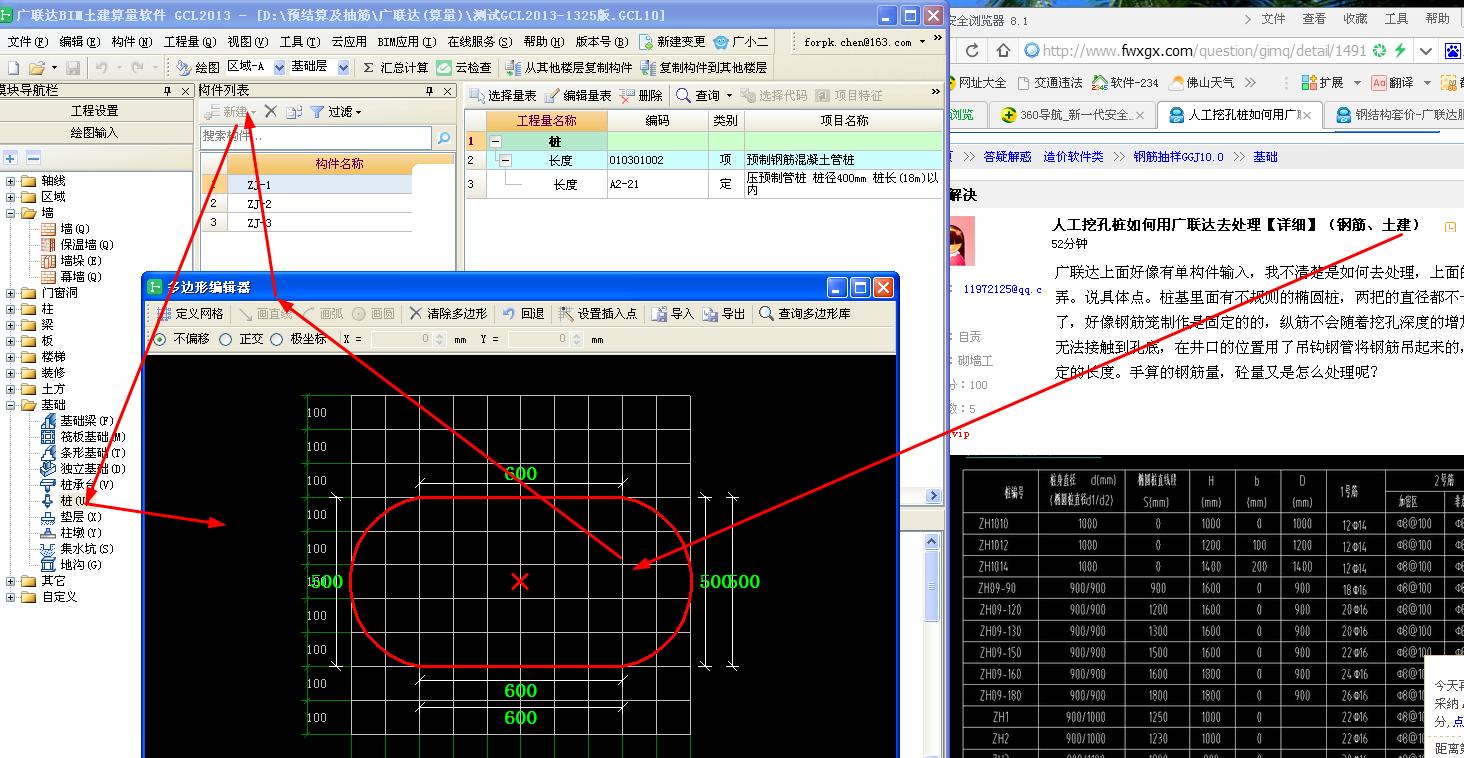Viewport: 1464px width, 758px height.
Task: Collapse 墙 tree node
Action: pos(11,213)
